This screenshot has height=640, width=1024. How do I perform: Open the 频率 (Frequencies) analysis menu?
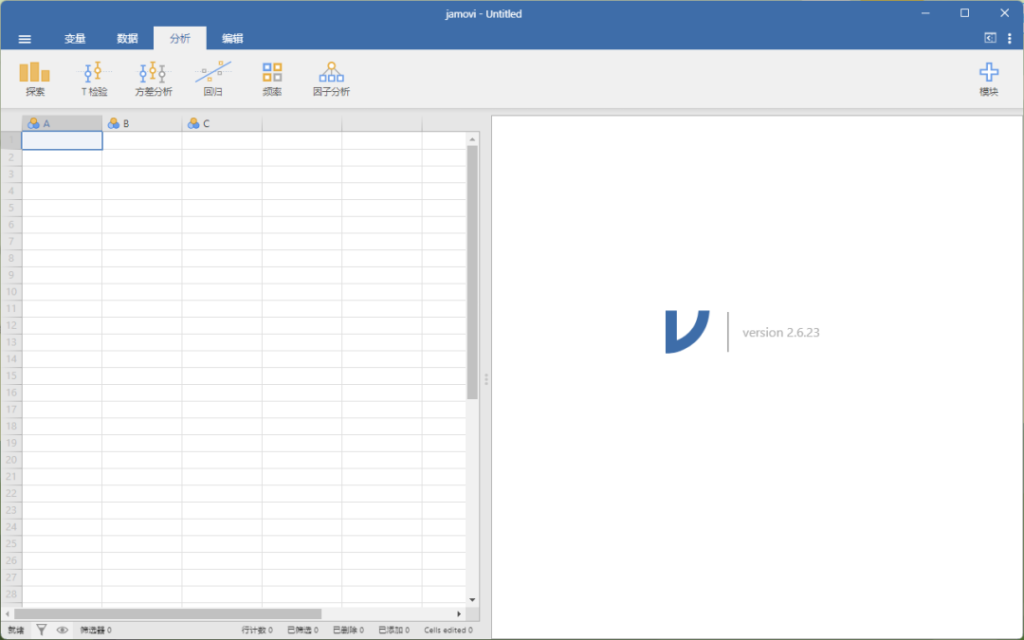(272, 78)
